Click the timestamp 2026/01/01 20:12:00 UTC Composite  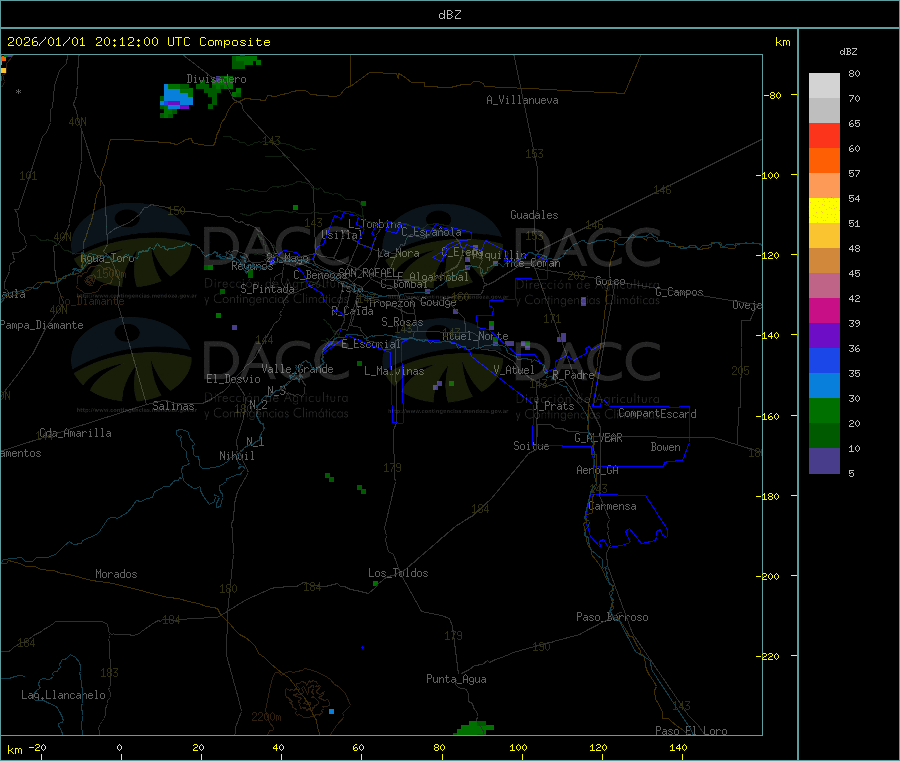138,42
